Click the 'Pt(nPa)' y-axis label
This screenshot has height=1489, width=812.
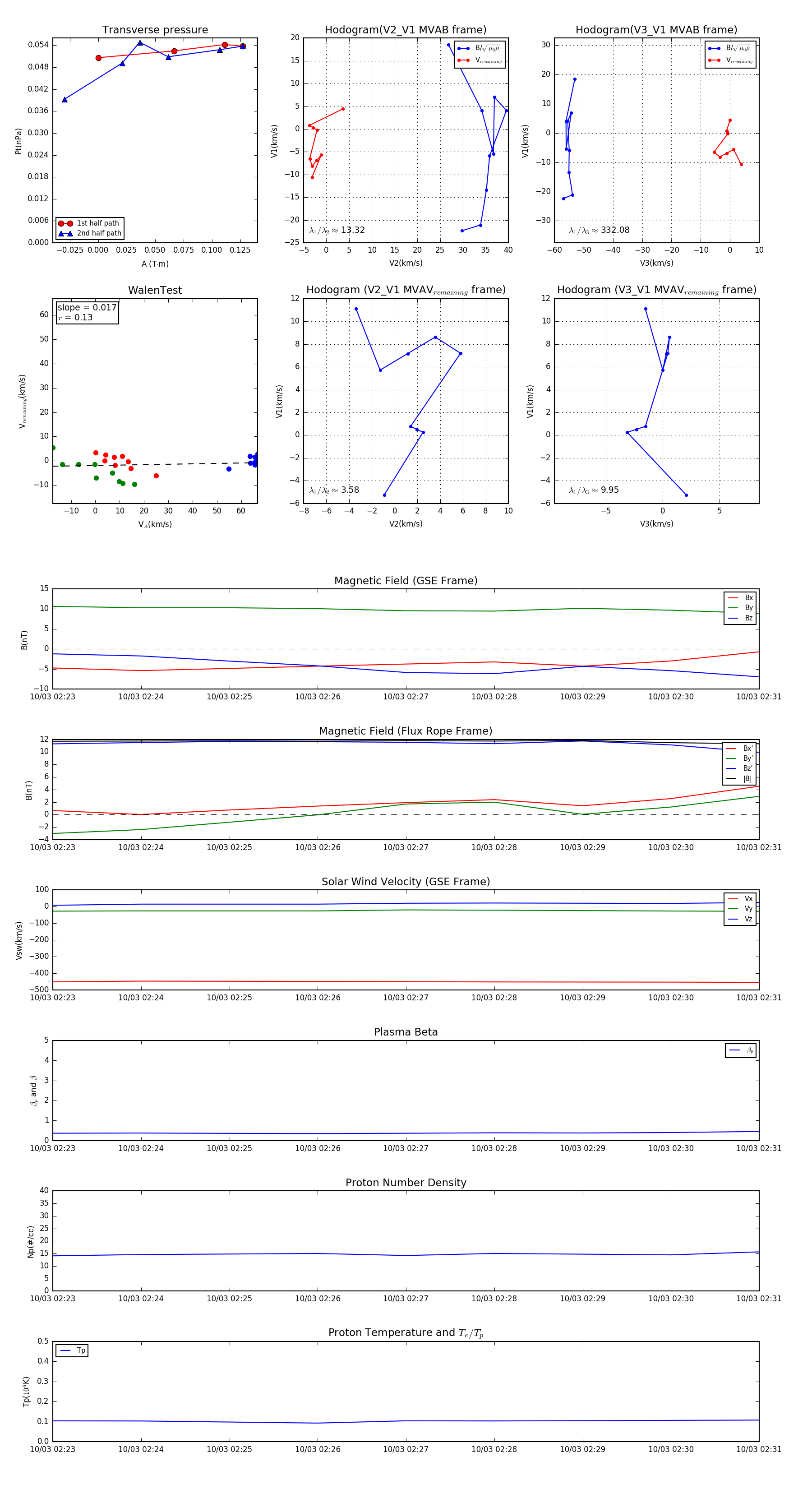tap(18, 141)
